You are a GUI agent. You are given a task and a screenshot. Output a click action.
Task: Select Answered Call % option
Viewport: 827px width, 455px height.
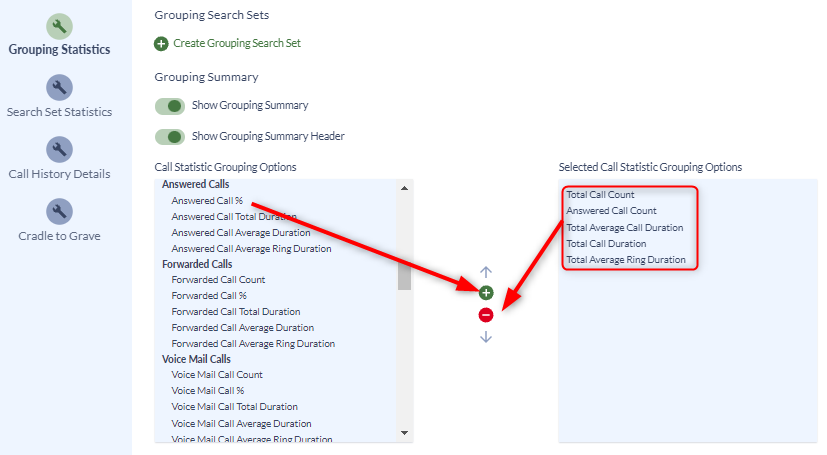pyautogui.click(x=207, y=201)
